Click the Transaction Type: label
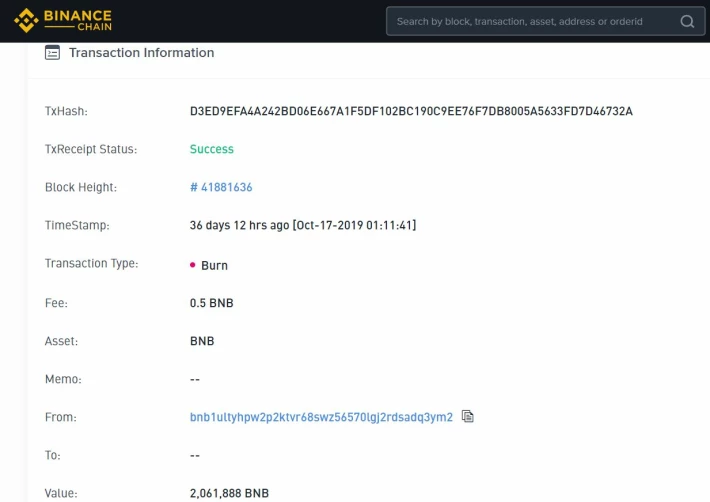Viewport: 710px width, 502px height. pos(91,263)
